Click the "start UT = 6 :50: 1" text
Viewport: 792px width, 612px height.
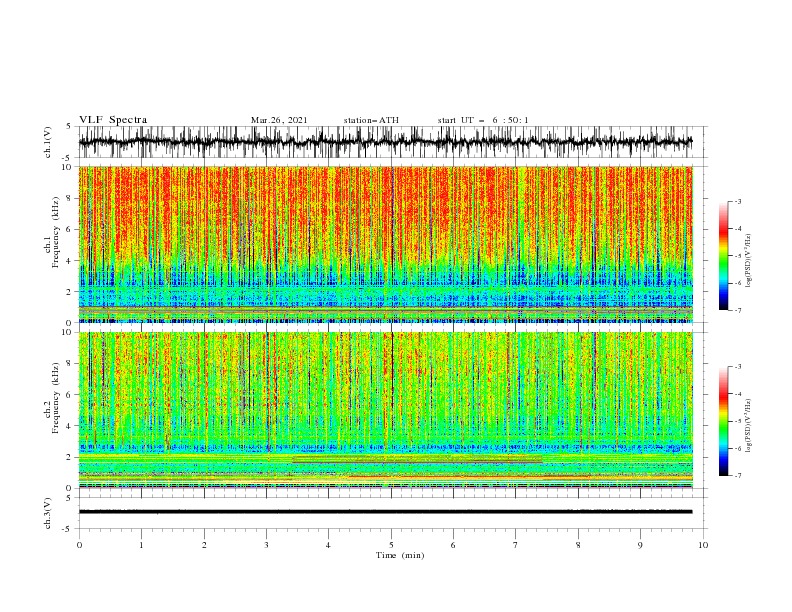coord(483,120)
